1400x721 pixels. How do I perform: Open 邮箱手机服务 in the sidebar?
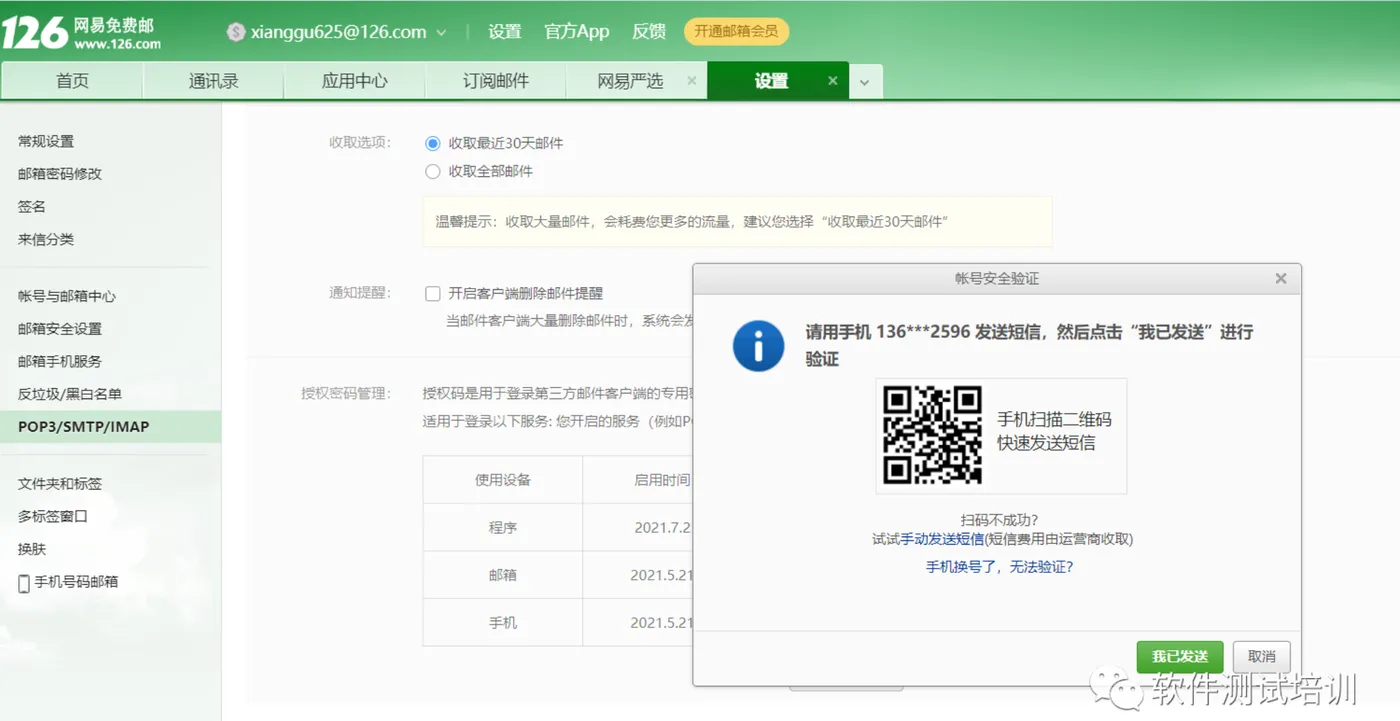(x=60, y=361)
